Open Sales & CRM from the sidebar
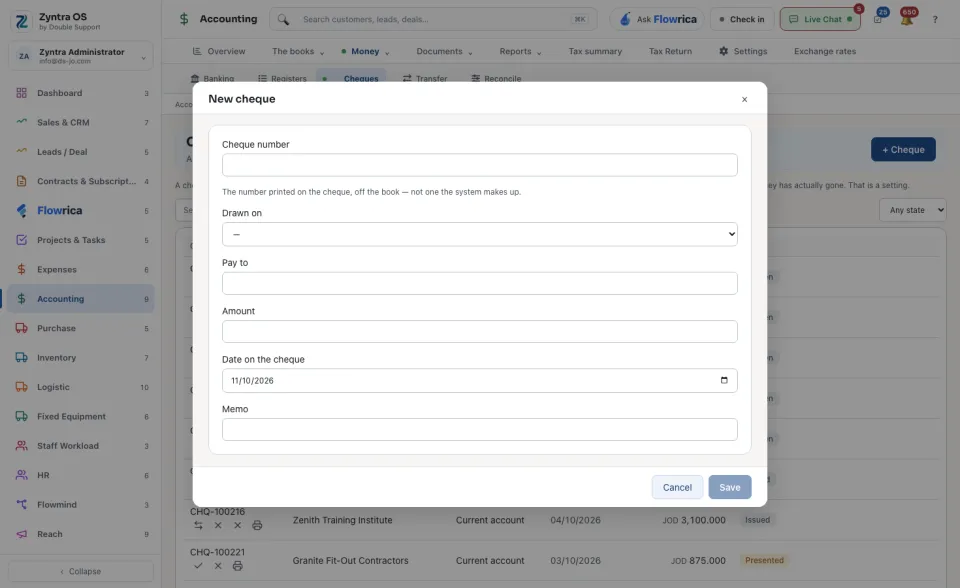Viewport: 960px width, 588px height. pos(80,122)
